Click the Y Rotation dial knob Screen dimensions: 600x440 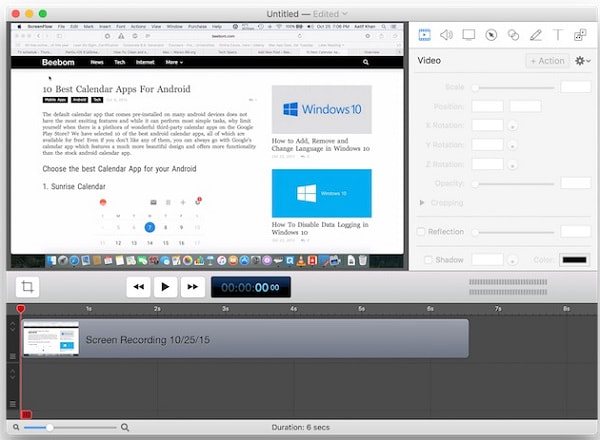512,145
